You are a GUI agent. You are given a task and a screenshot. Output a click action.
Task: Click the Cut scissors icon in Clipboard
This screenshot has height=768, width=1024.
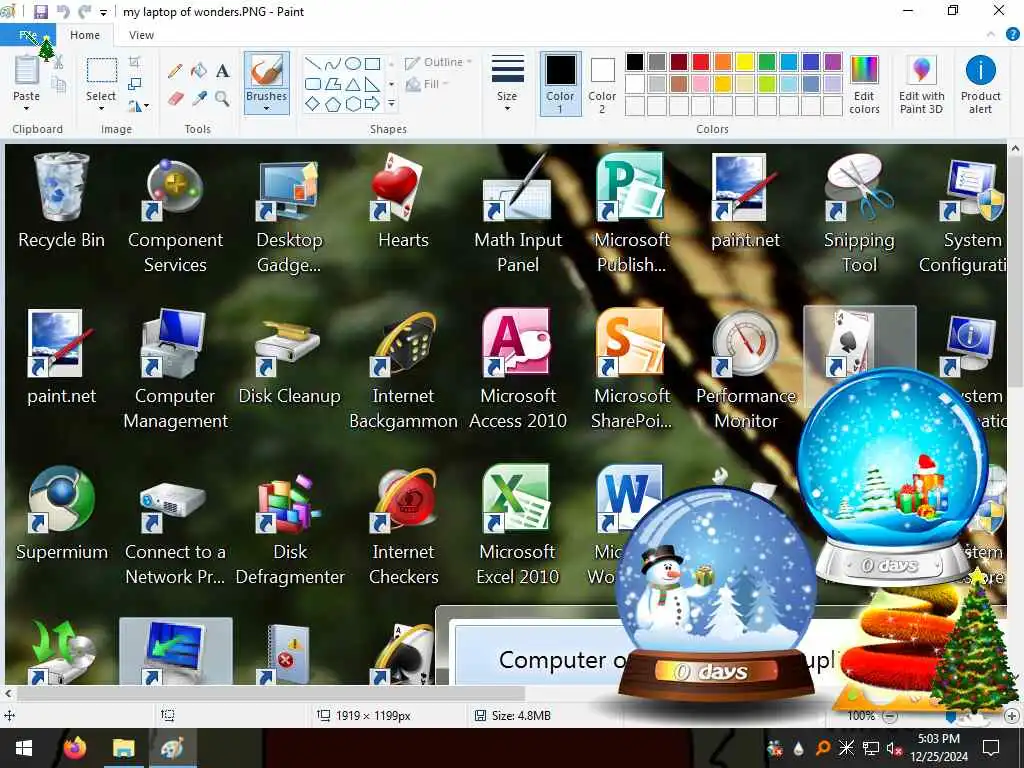58,62
